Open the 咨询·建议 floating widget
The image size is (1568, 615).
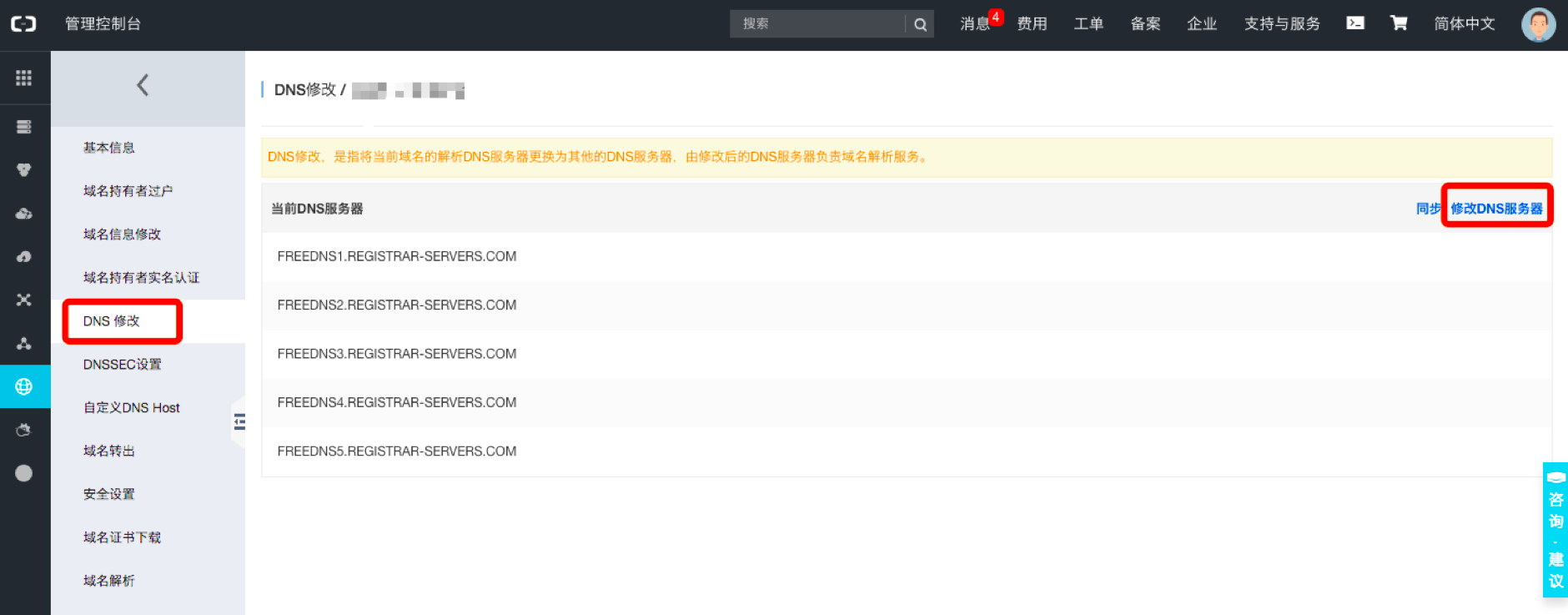coord(1555,530)
